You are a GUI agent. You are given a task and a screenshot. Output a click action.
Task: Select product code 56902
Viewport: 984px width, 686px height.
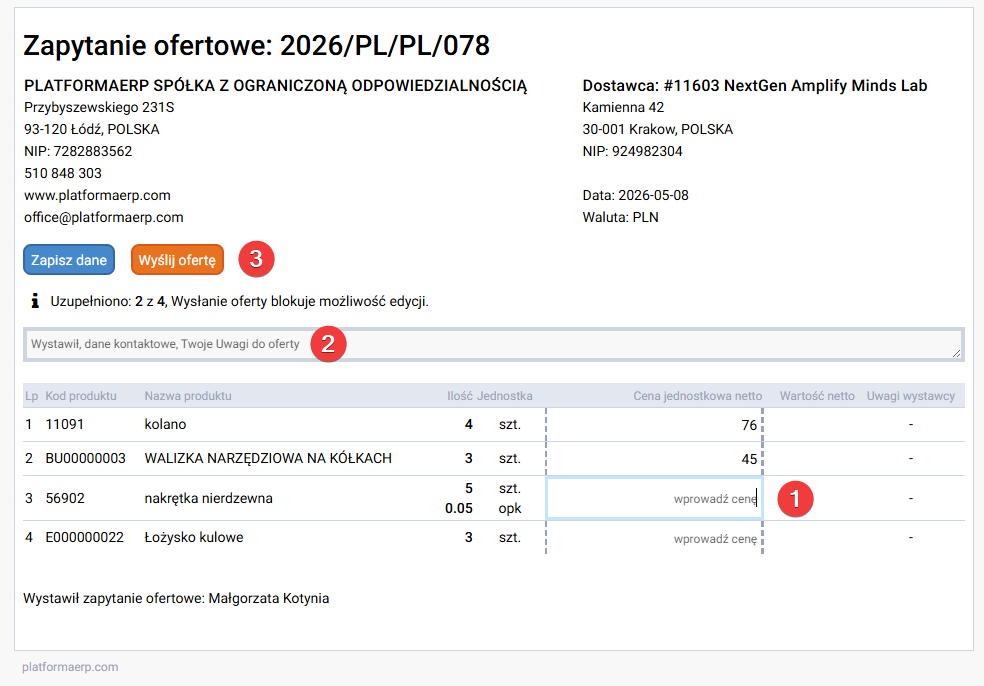point(65,498)
